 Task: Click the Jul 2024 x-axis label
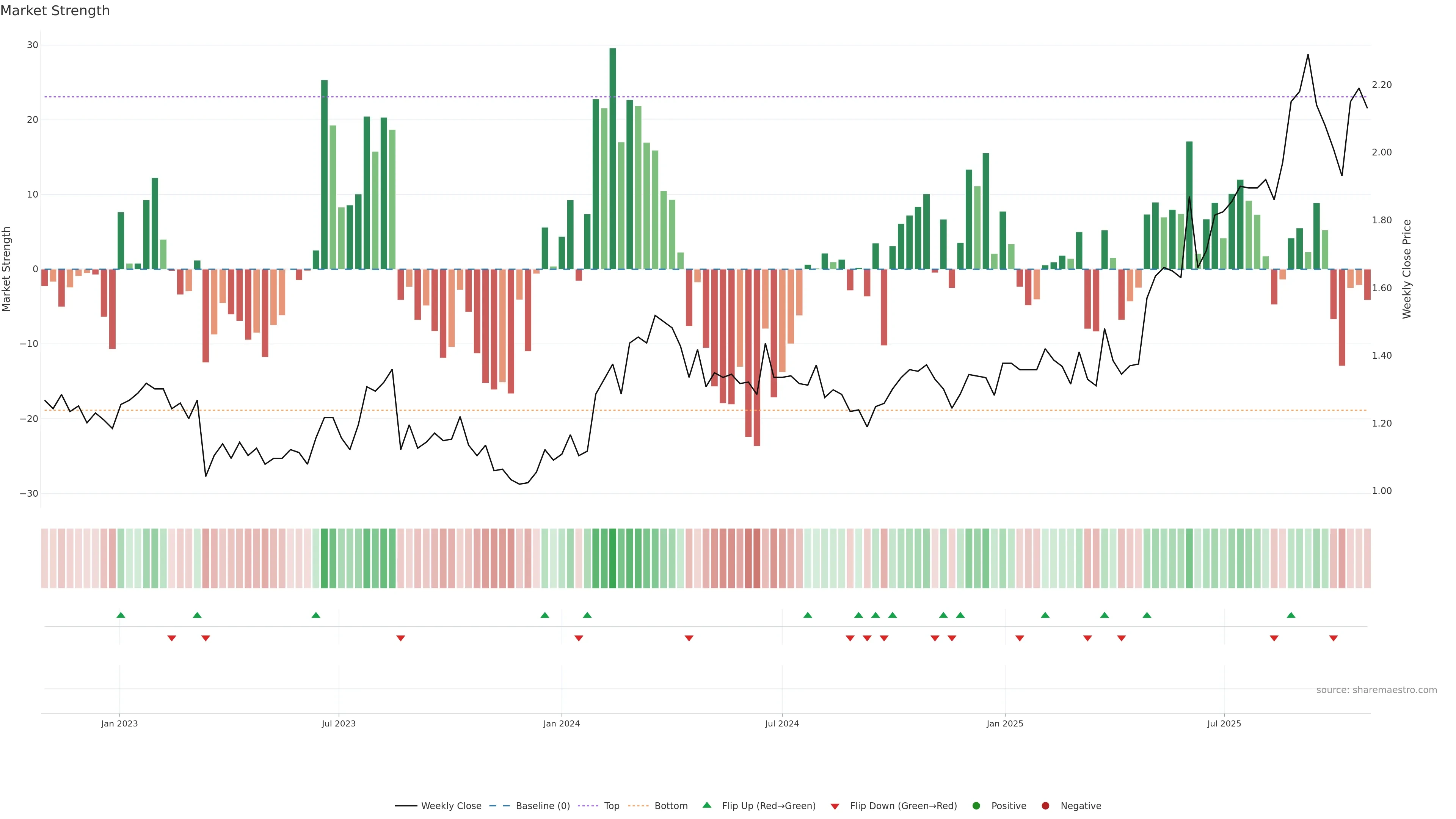coord(782,723)
